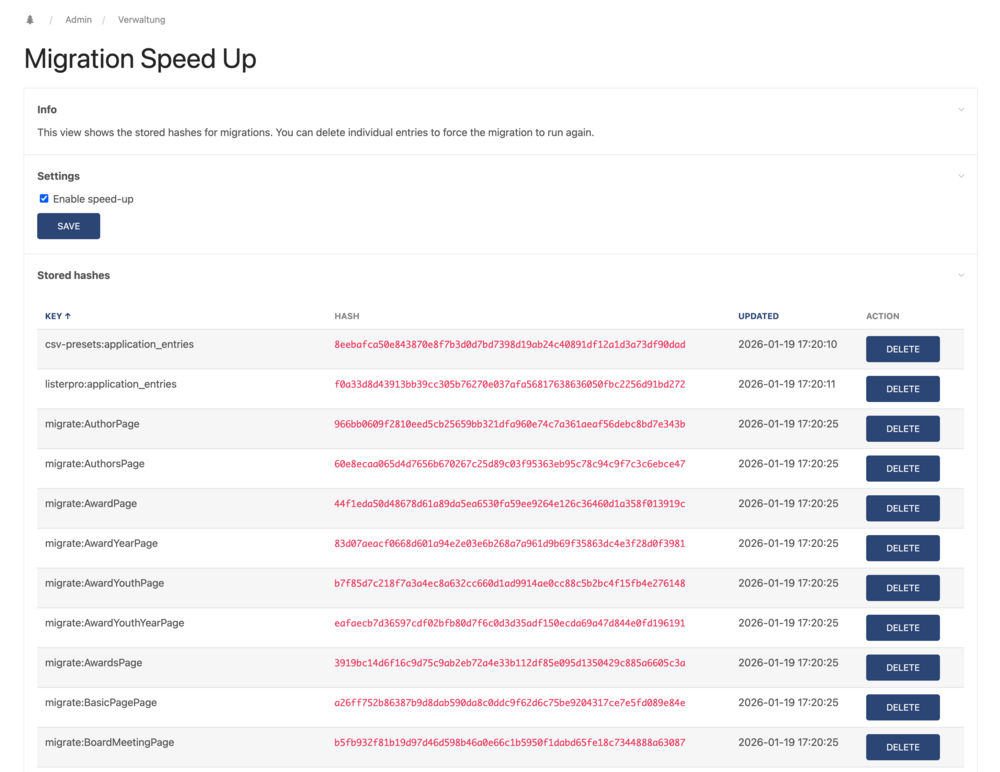1000x772 pixels.
Task: Delete the migrate:BoardMeetingPage hash entry
Action: 902,747
